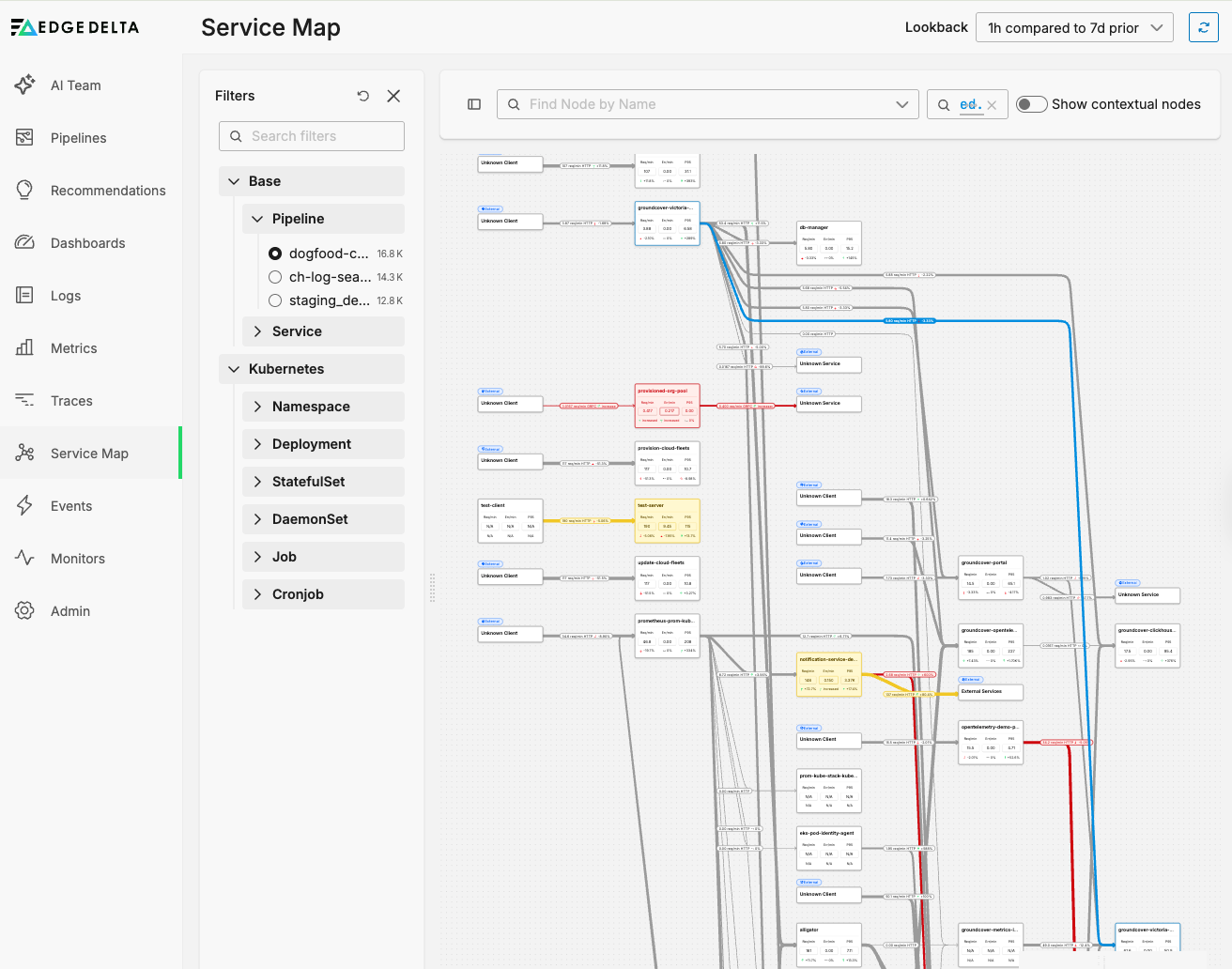Enable the Show contextual nodes switch

coord(1031,104)
